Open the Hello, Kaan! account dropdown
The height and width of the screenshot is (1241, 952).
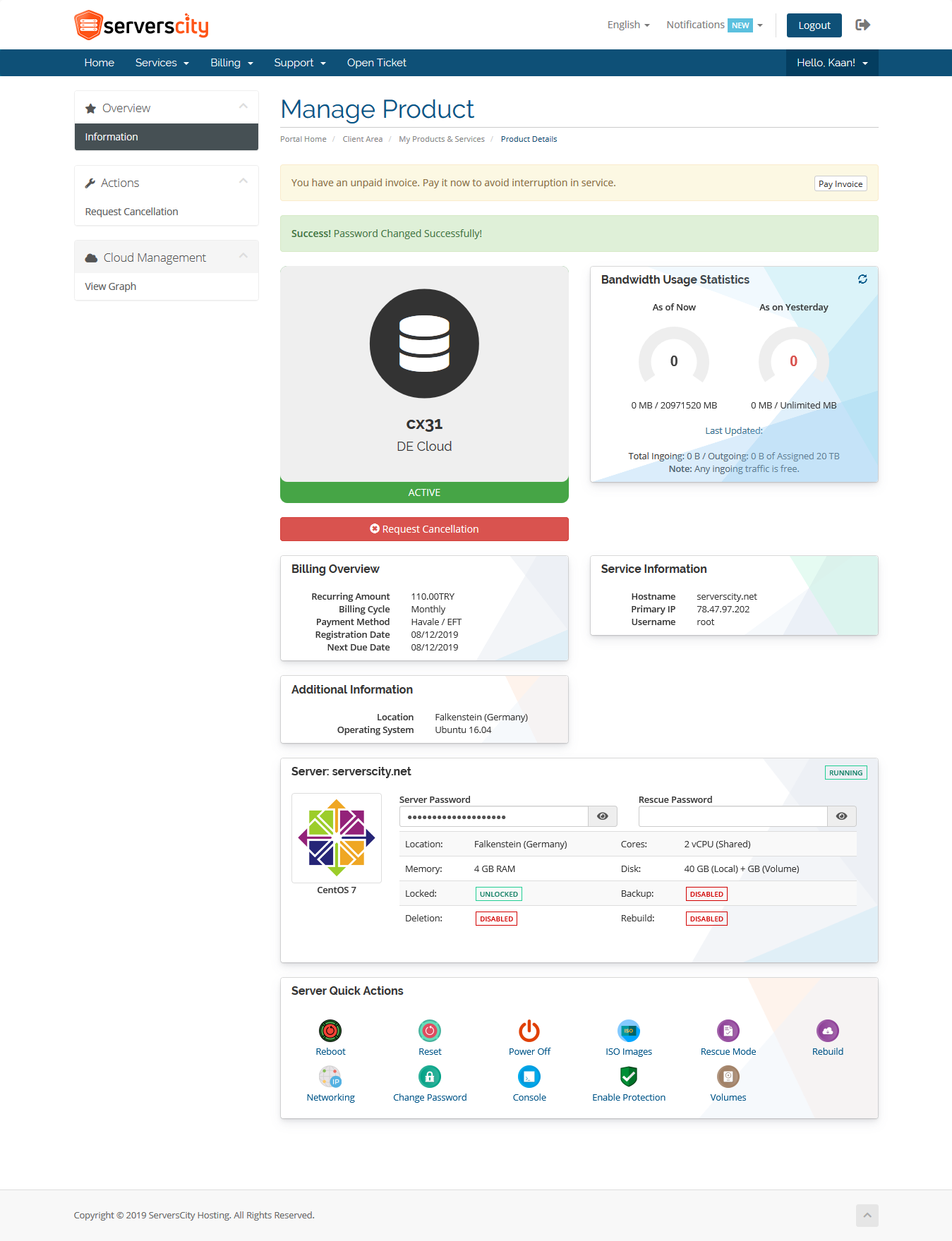pos(832,63)
